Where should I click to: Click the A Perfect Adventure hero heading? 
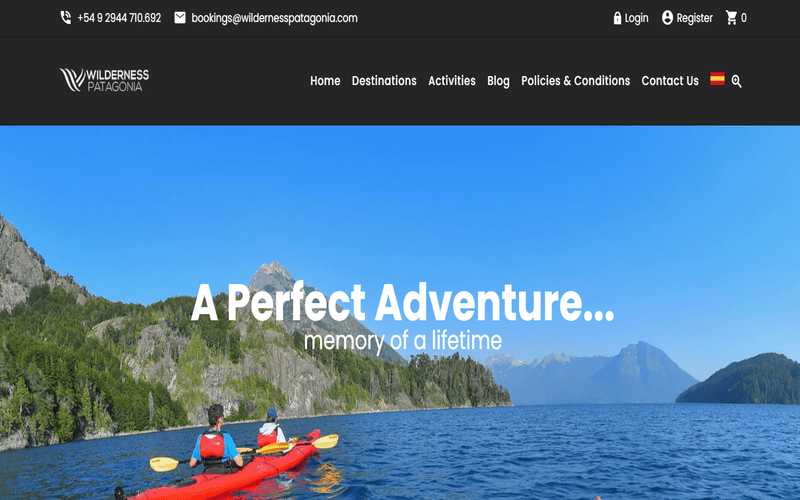402,303
